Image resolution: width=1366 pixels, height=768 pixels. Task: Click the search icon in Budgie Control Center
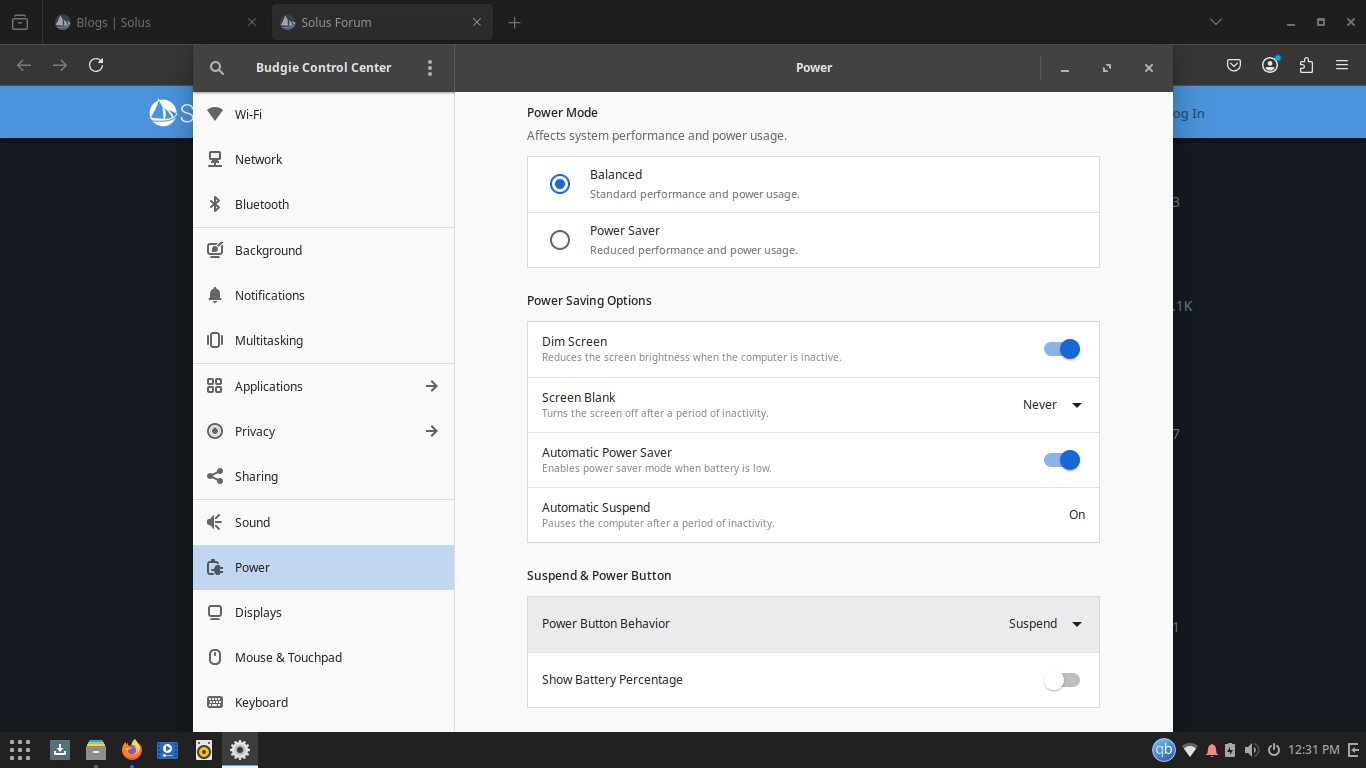pos(217,68)
